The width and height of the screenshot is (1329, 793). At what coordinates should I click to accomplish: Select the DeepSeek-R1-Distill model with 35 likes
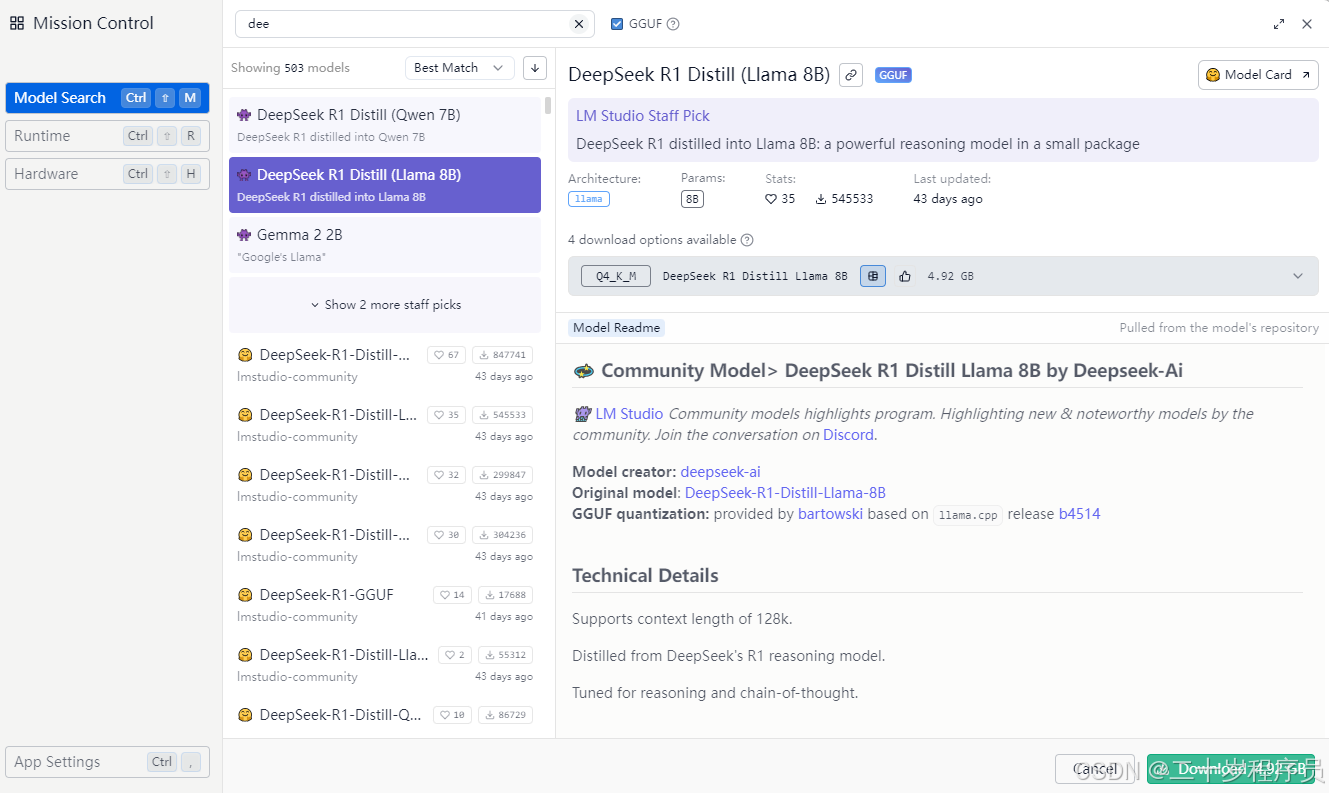[x=385, y=425]
